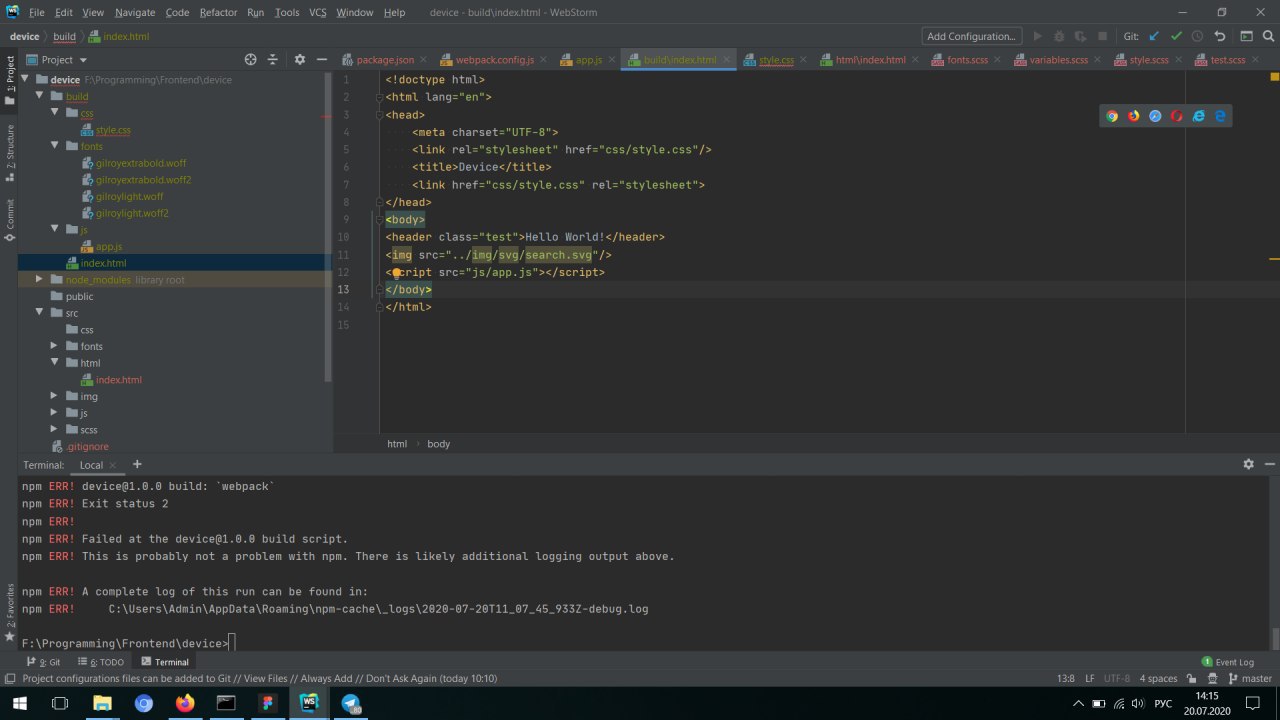Click in the terminal command prompt
The width and height of the screenshot is (1280, 720).
[232, 643]
